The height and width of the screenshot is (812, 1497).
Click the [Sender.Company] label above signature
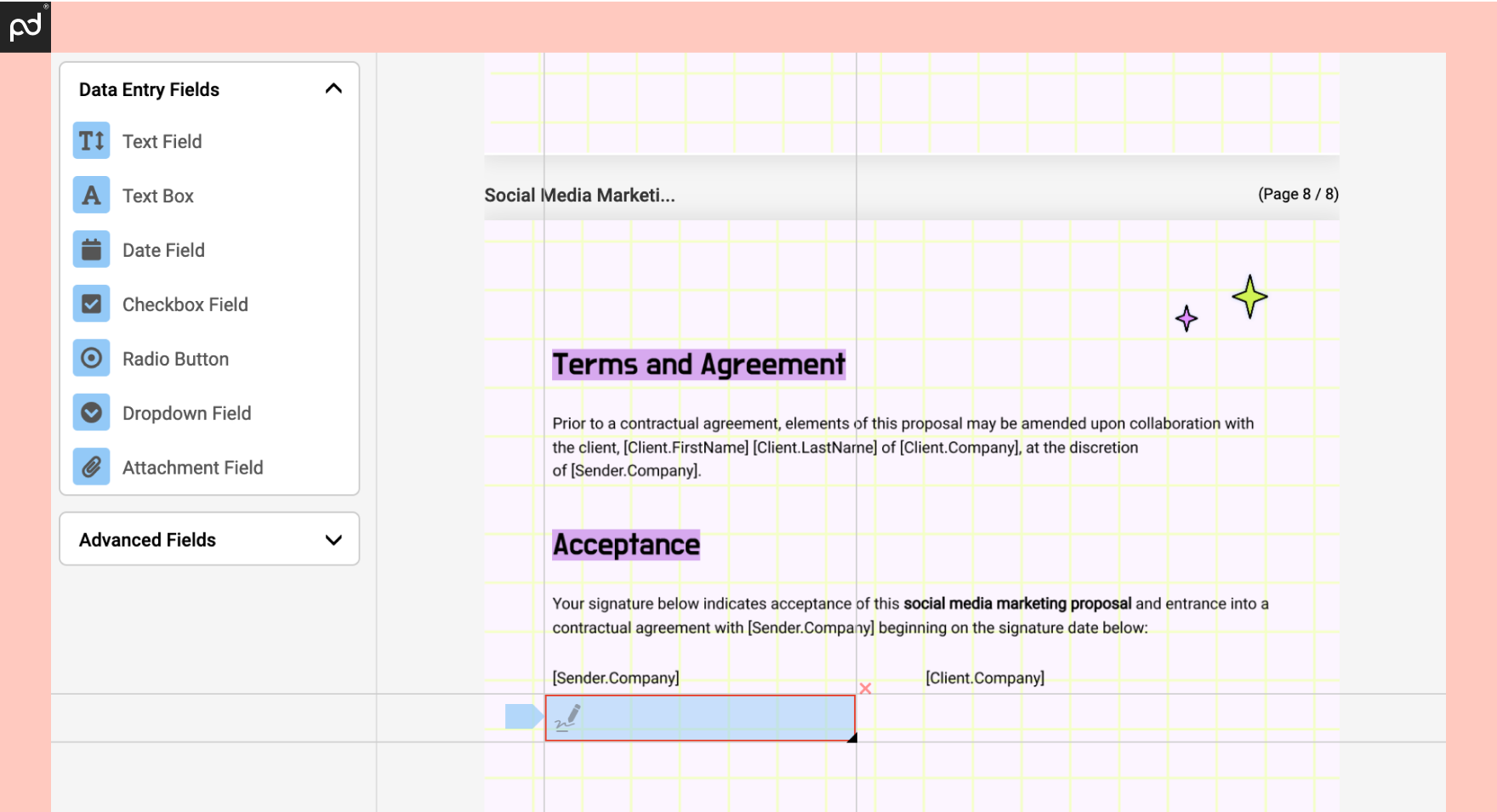coord(616,678)
